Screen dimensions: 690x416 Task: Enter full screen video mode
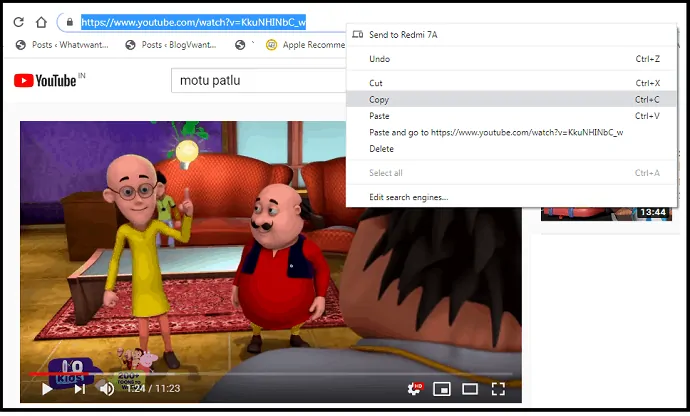[498, 389]
